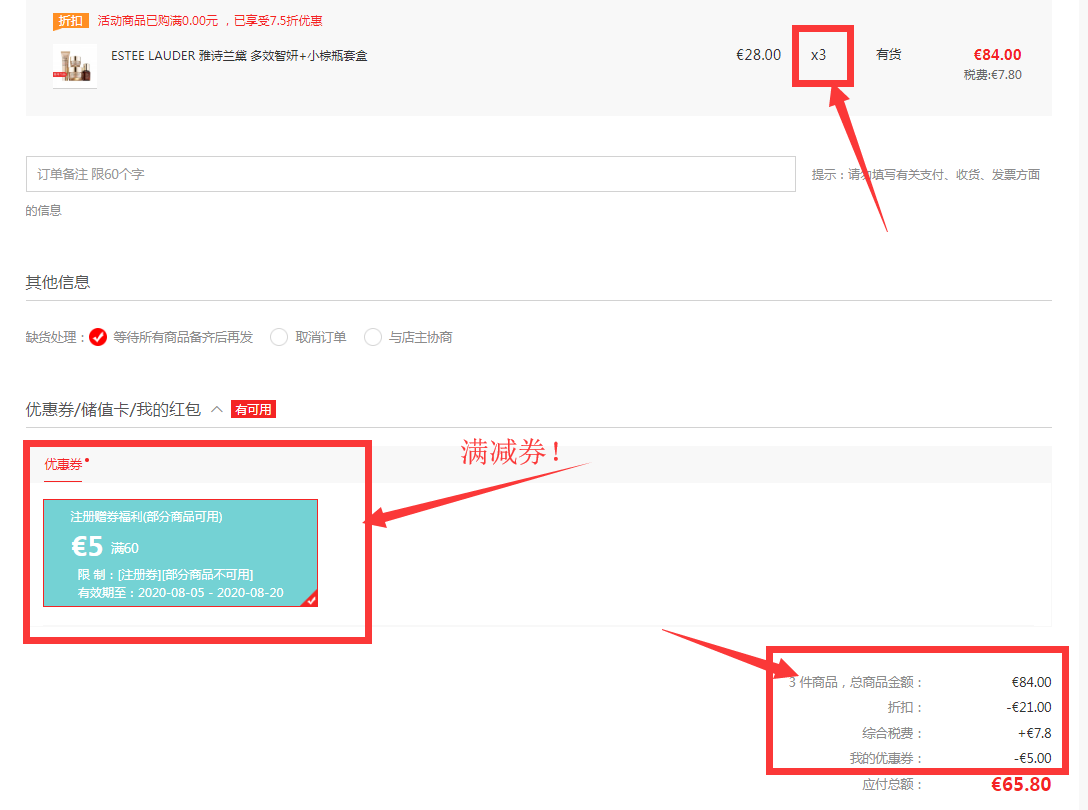Switch to the 优惠券 tab

tap(63, 464)
